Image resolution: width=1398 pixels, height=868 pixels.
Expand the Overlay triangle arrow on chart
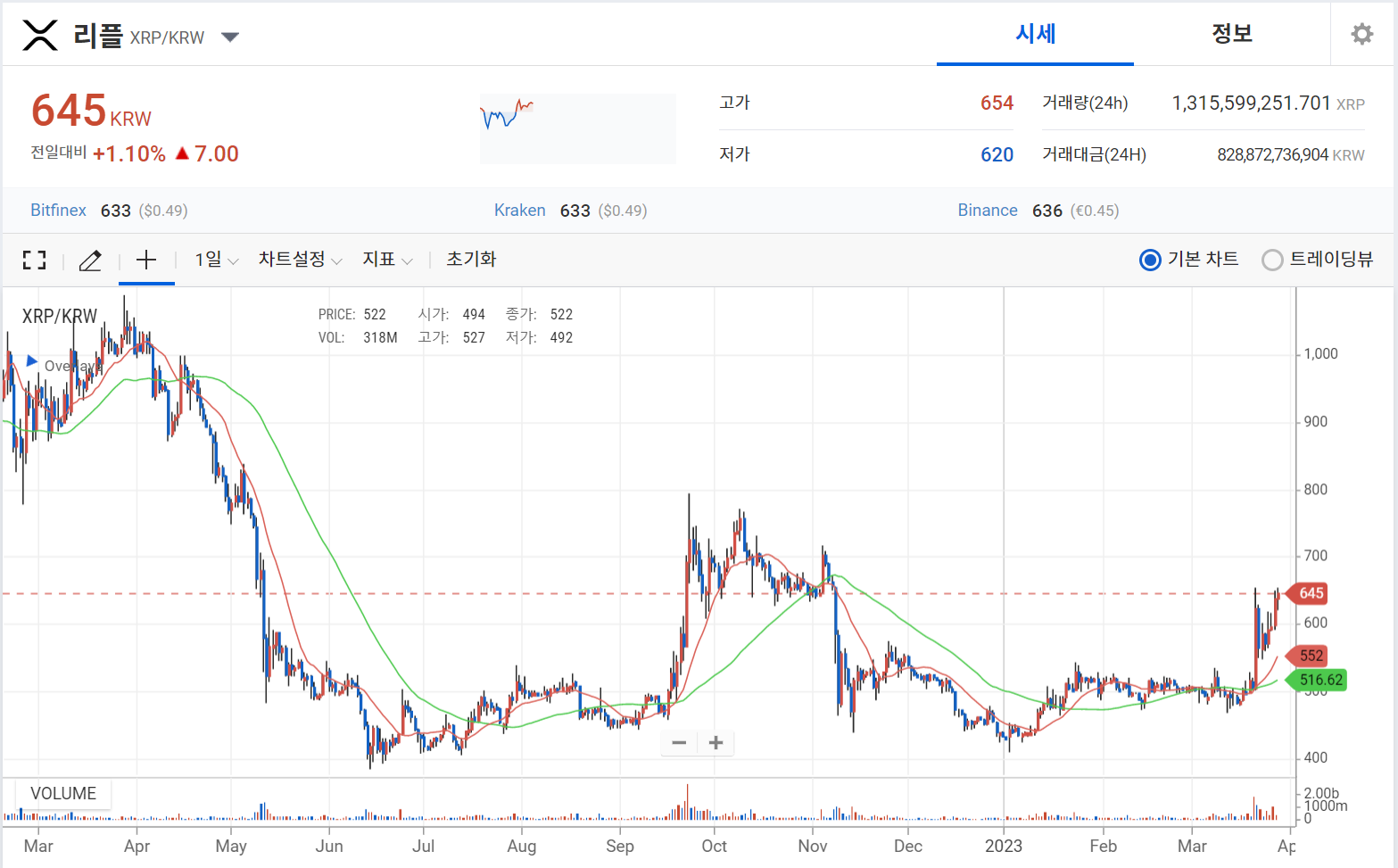point(32,361)
